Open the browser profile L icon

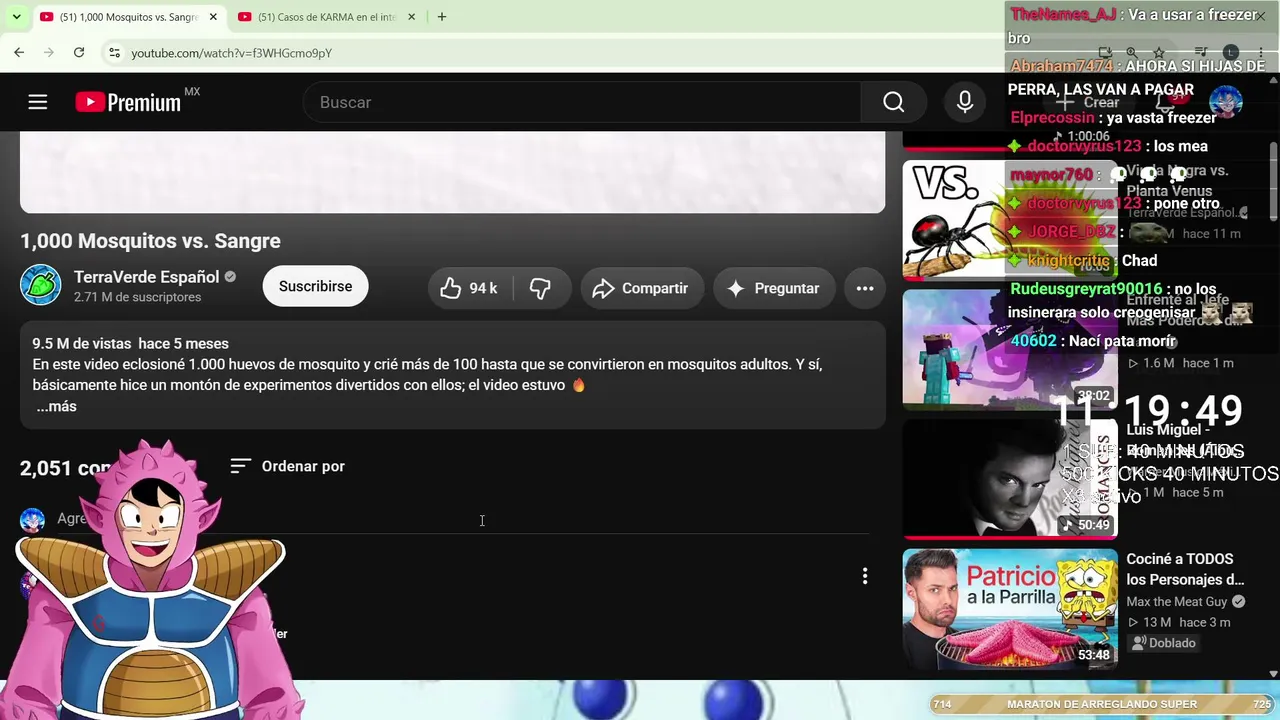tap(1231, 52)
